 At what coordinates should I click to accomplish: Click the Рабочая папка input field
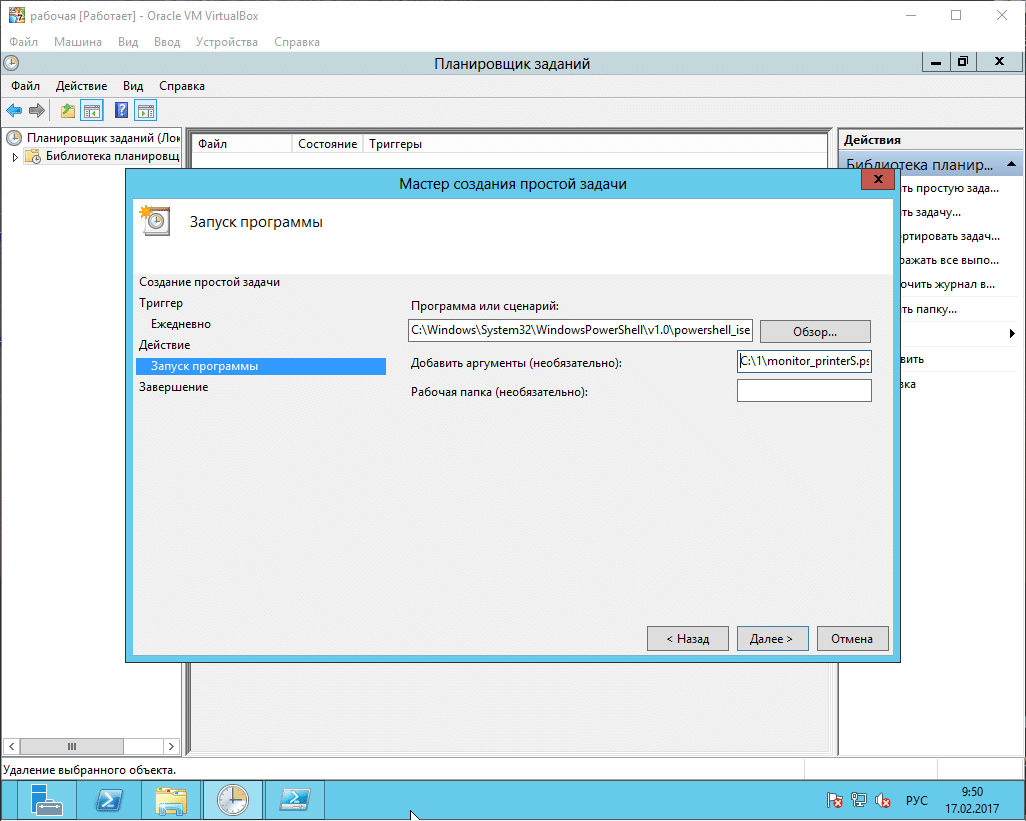pos(803,391)
